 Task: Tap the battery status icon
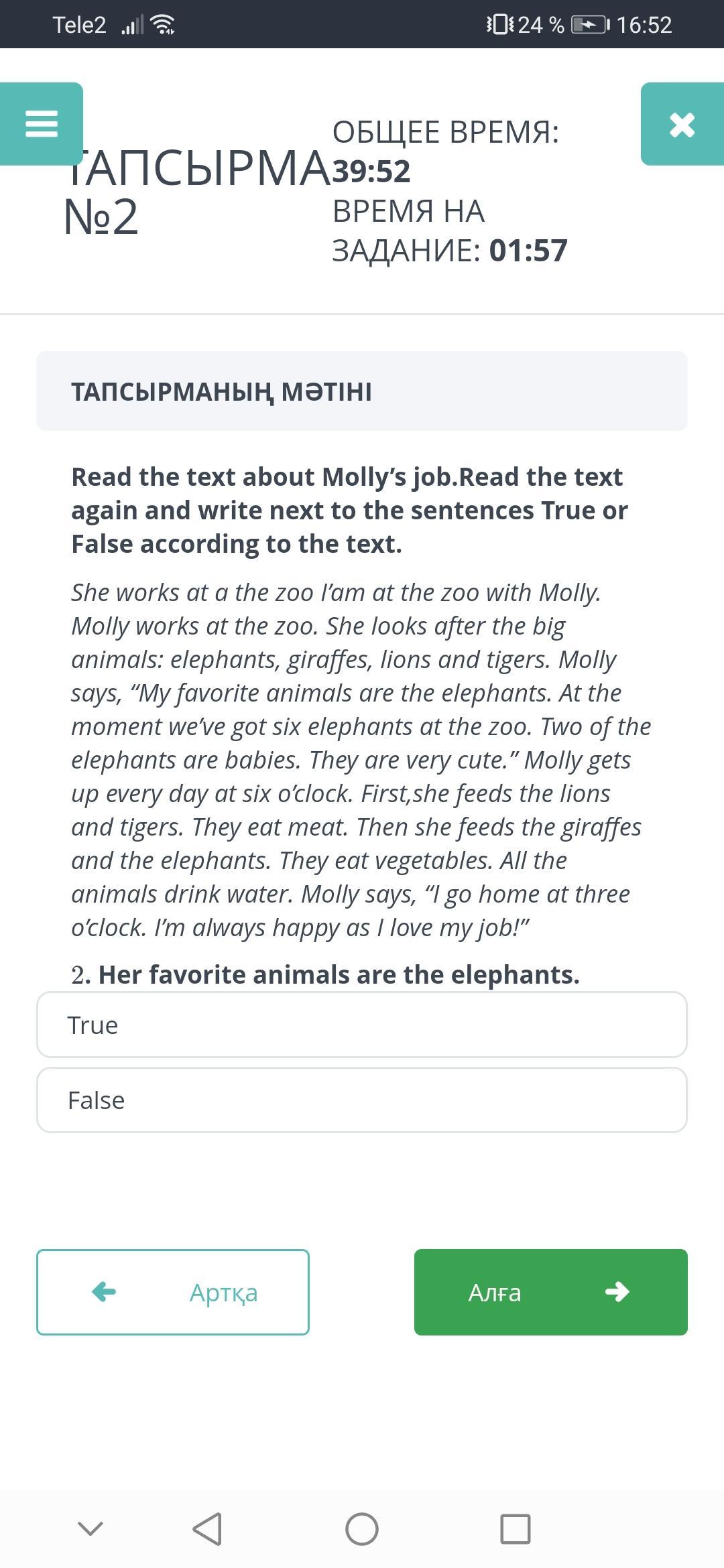coord(590,25)
